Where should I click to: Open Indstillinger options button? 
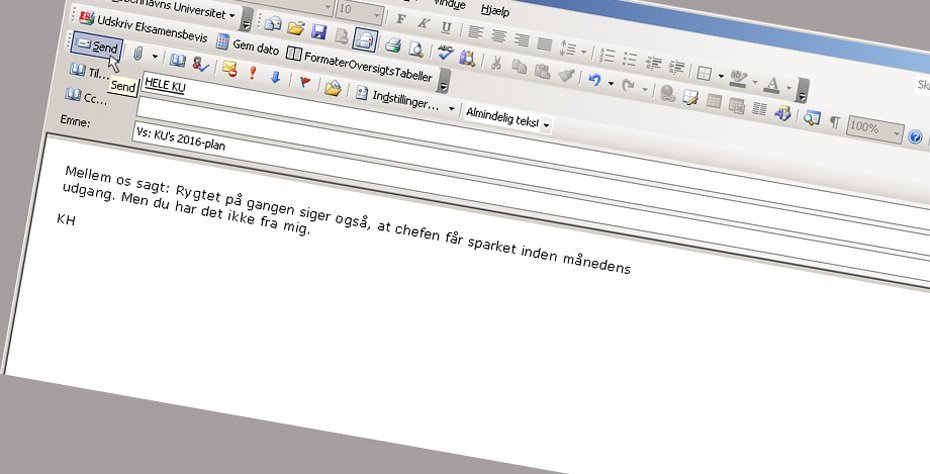(x=397, y=99)
